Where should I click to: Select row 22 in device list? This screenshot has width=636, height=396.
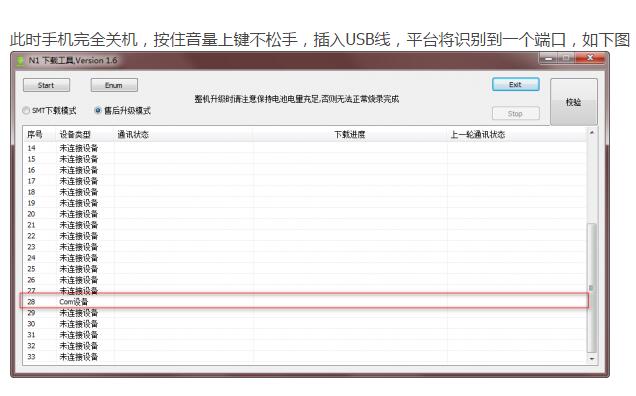(x=304, y=236)
